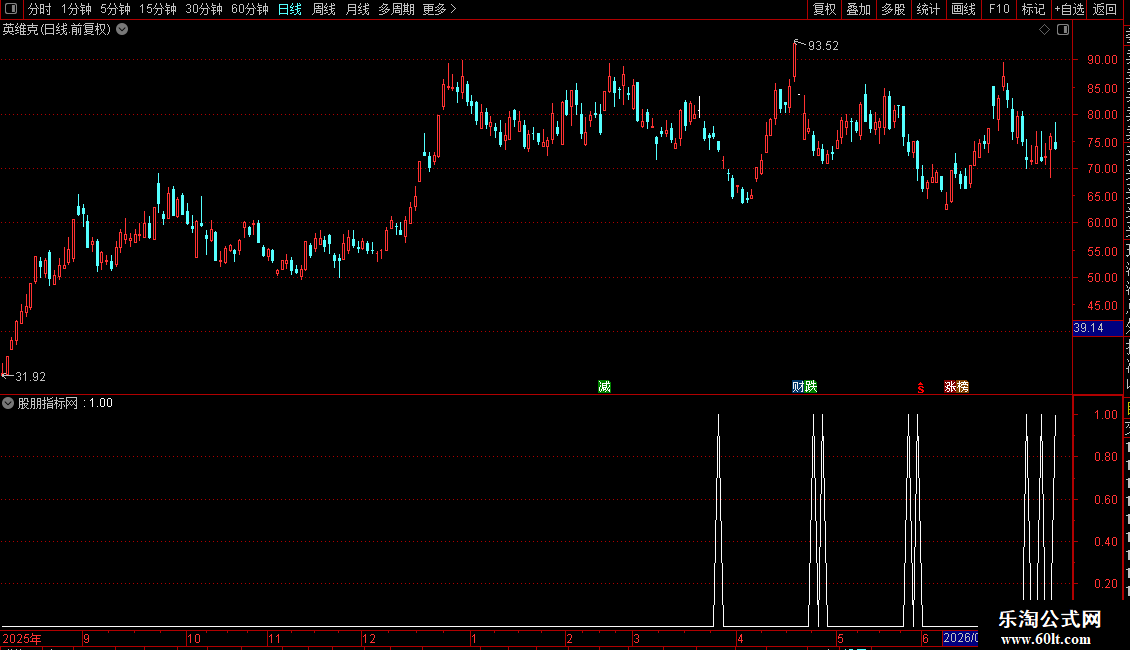The height and width of the screenshot is (650, 1130).
Task: Expand the 英维克 chart title dropdown arrow
Action: click(123, 30)
